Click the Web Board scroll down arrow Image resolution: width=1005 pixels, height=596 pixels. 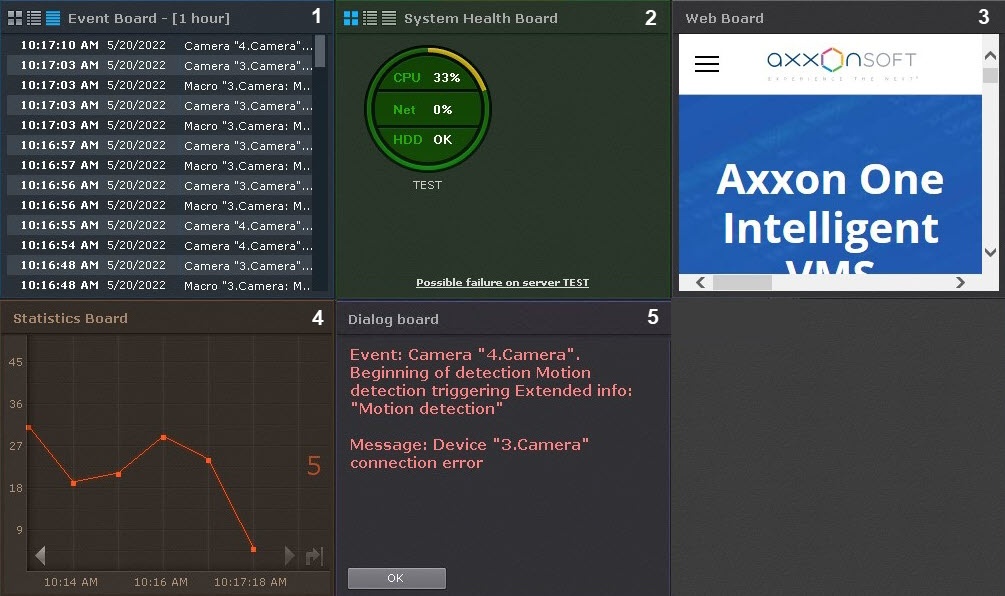[x=990, y=252]
